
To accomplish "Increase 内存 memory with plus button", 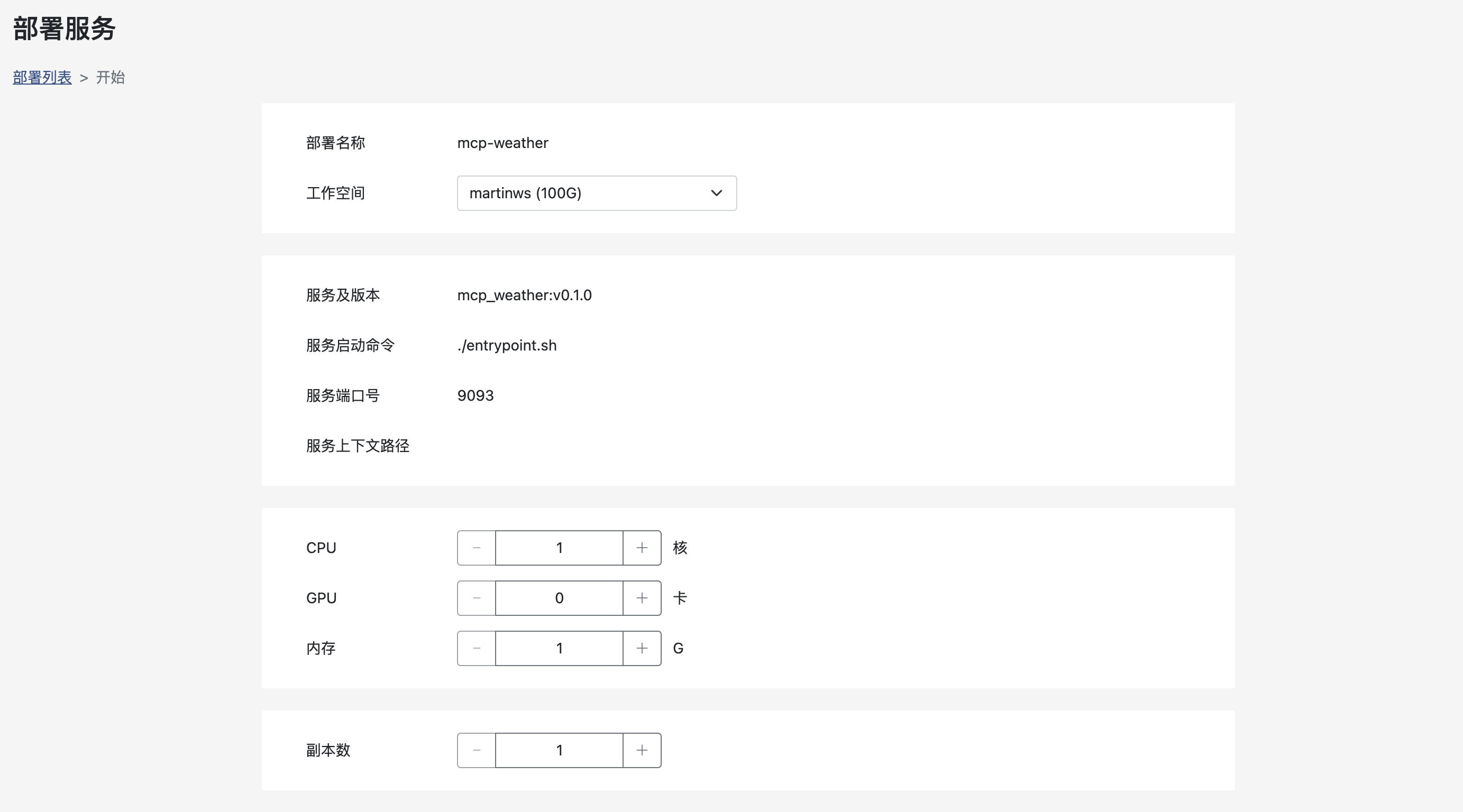I will point(642,649).
